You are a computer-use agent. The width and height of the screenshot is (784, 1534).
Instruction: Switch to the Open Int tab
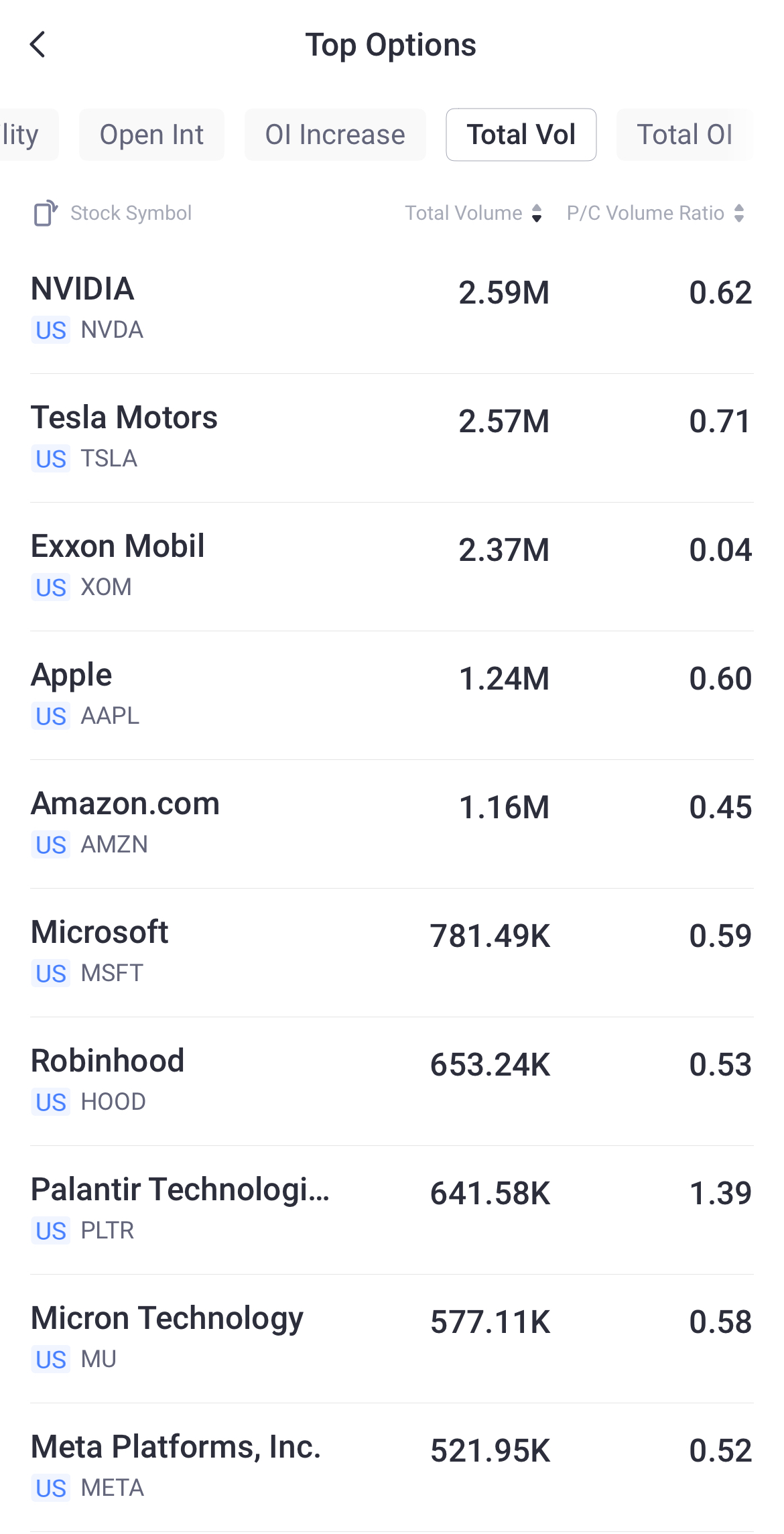click(151, 135)
